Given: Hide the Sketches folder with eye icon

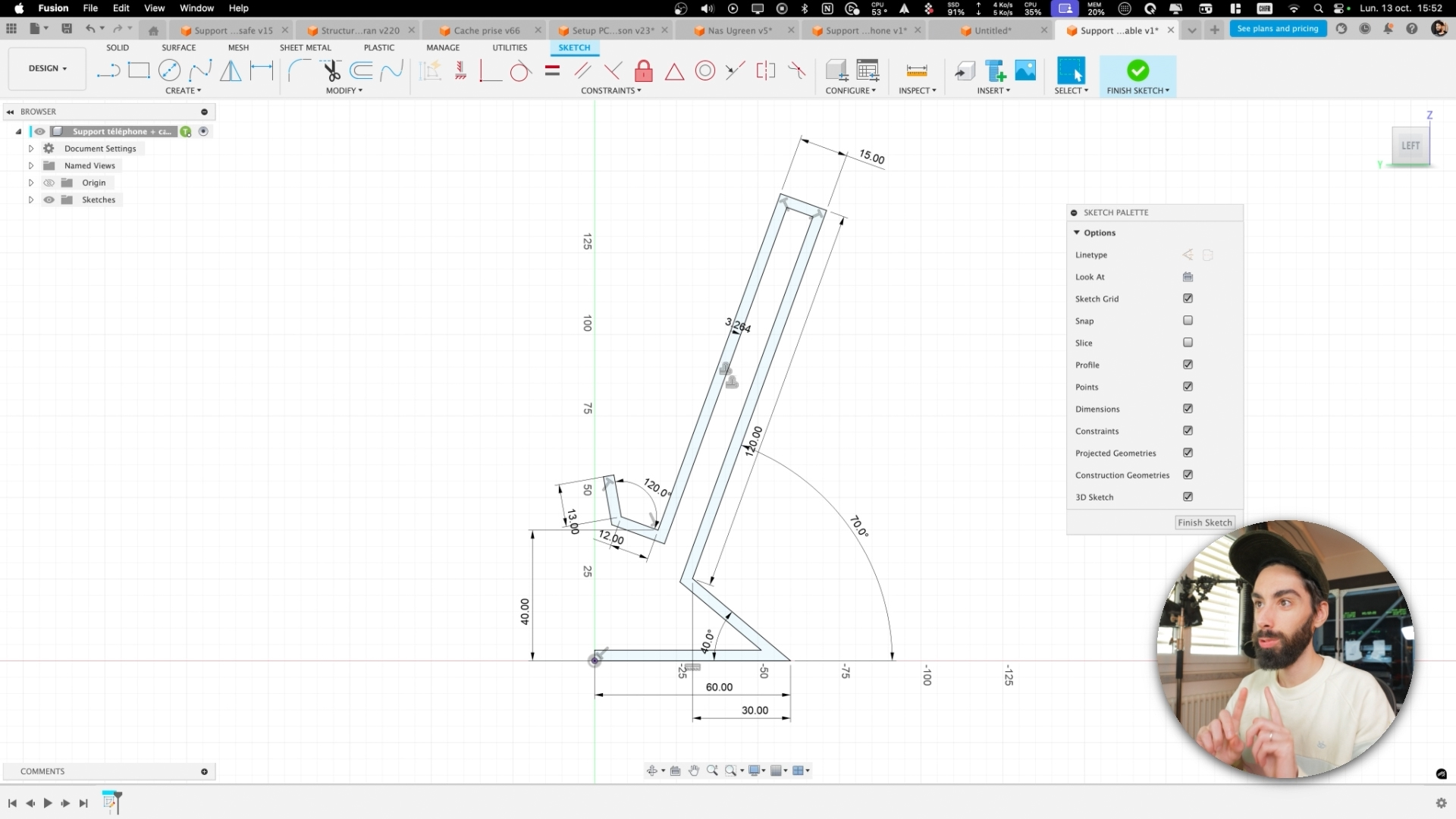Looking at the screenshot, I should (x=49, y=199).
